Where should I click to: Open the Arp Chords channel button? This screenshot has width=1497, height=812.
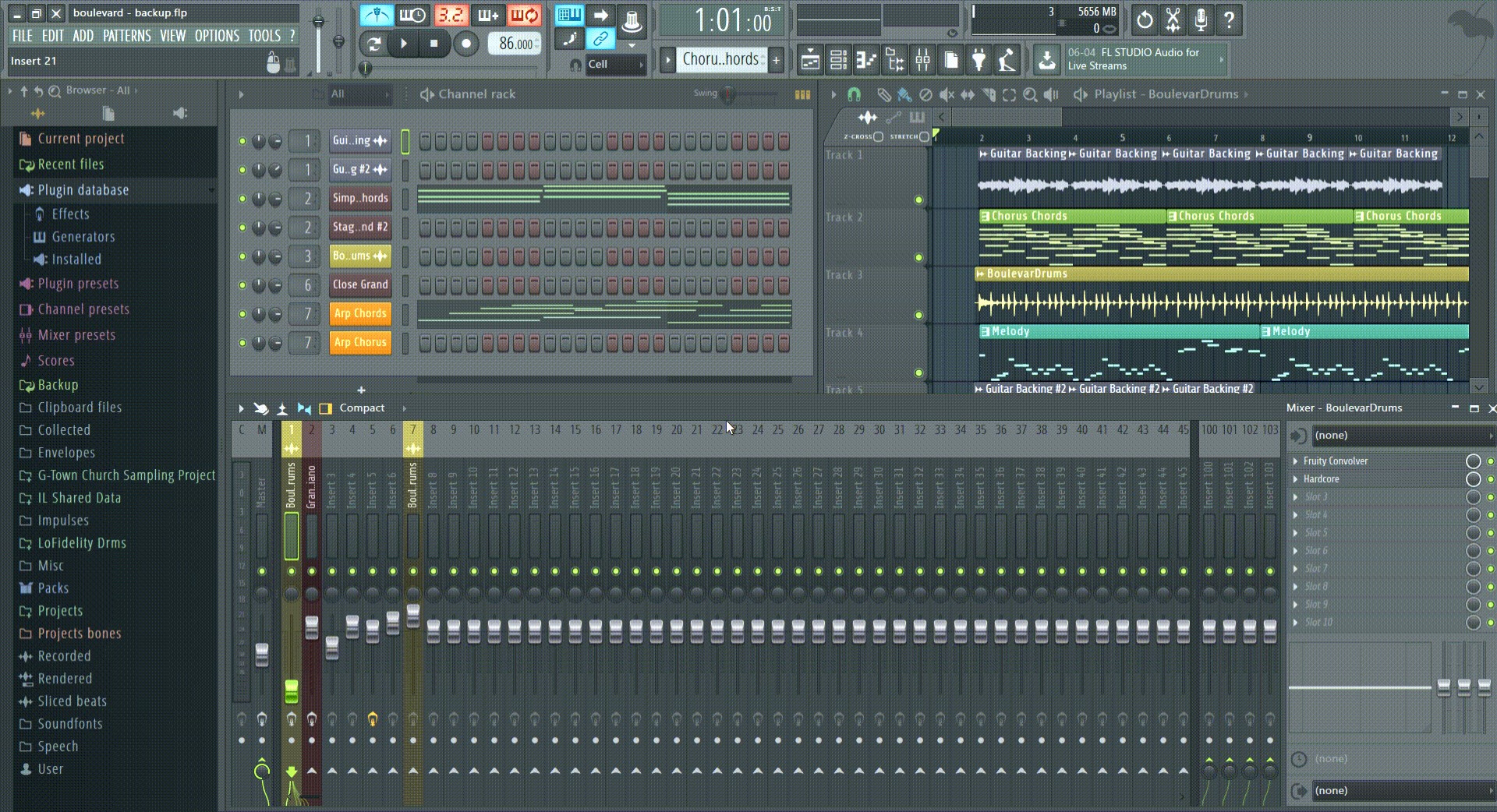[x=359, y=314]
